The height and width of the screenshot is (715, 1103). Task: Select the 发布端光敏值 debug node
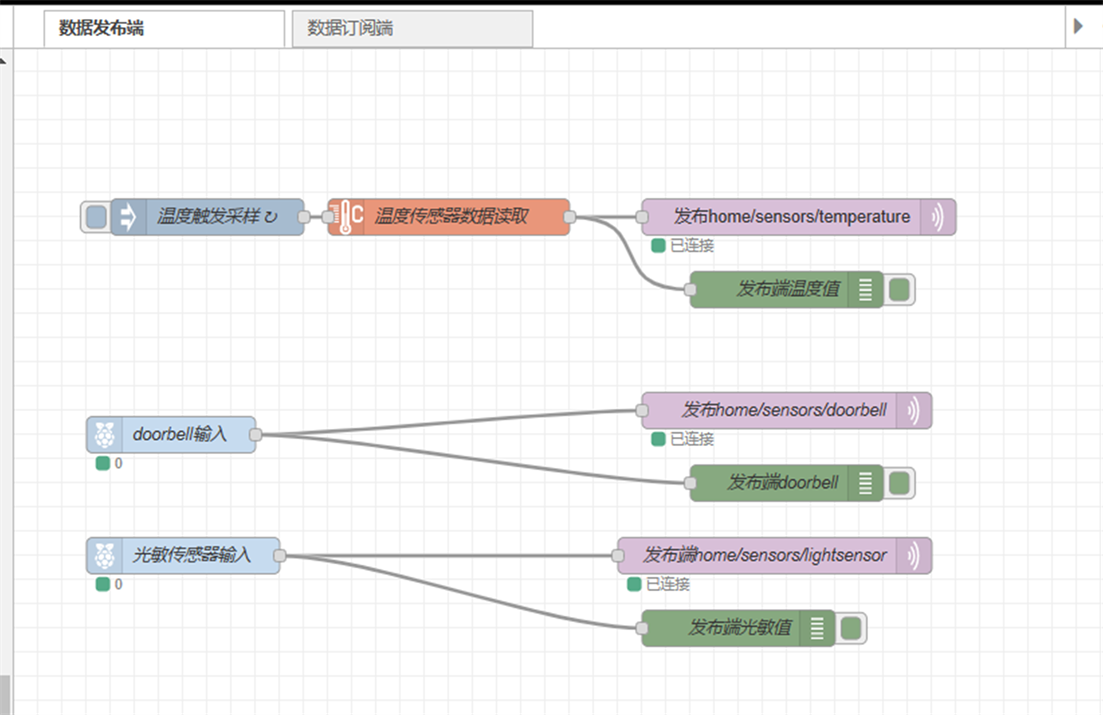pos(740,628)
